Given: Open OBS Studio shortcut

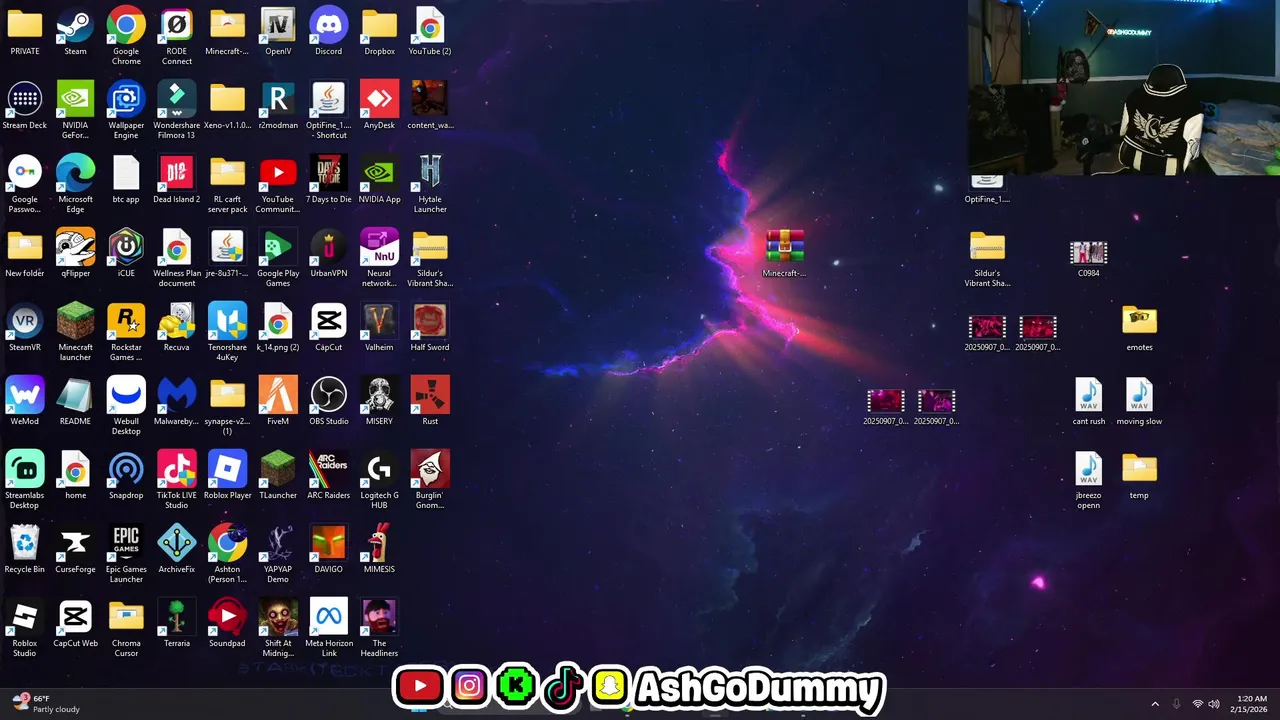Looking at the screenshot, I should tap(329, 401).
